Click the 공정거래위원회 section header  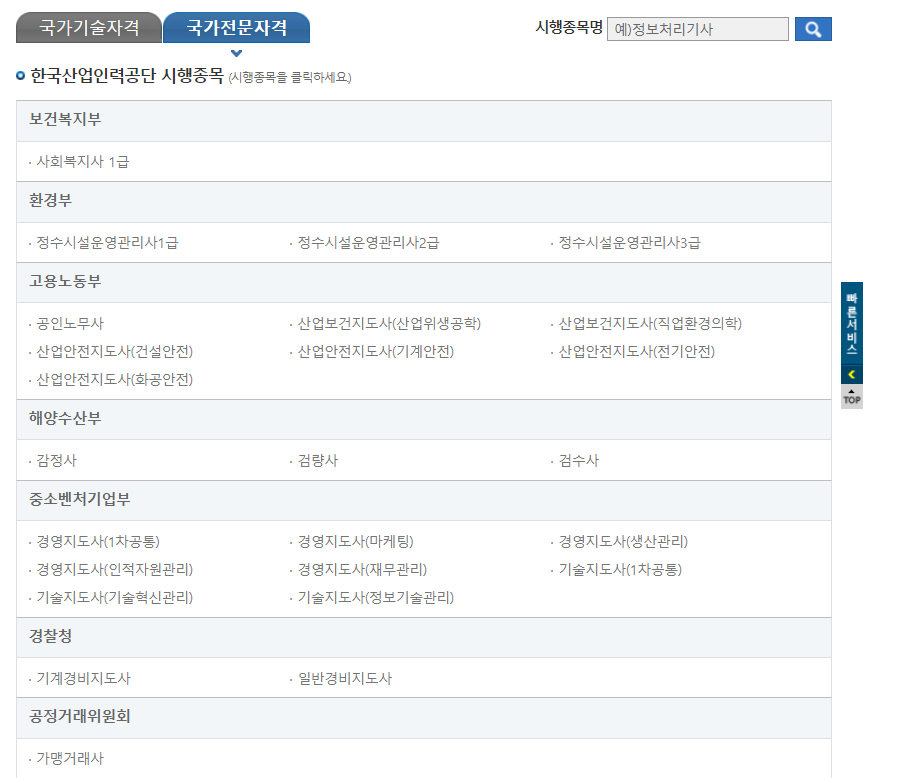(x=423, y=718)
